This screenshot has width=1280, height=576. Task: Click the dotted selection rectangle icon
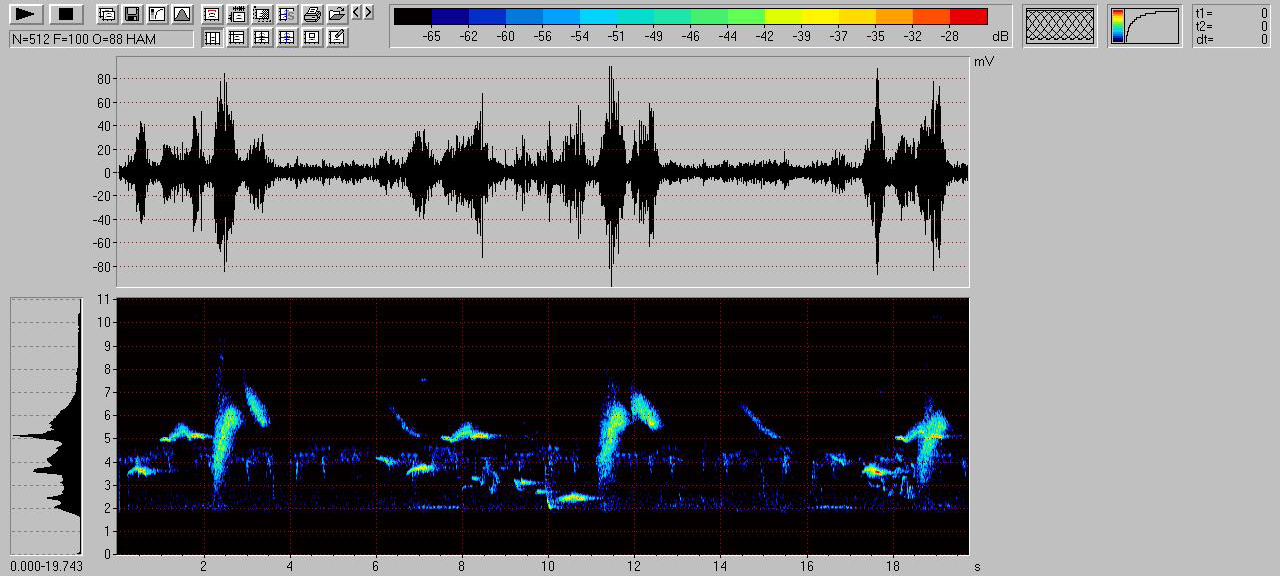(x=262, y=14)
